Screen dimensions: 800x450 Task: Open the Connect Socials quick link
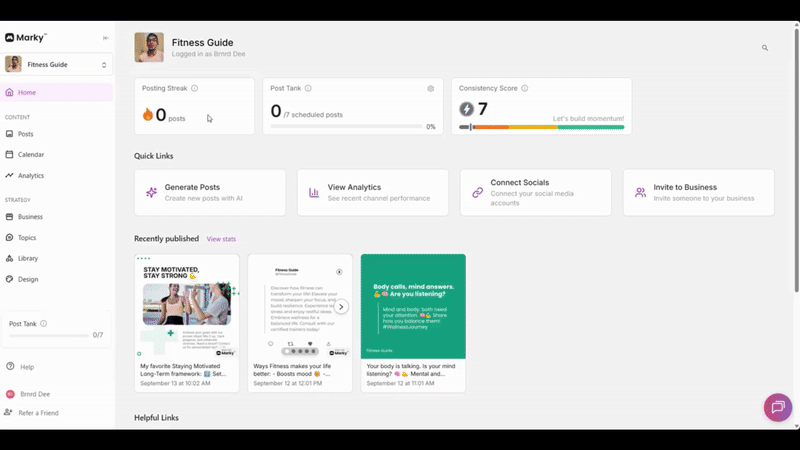pyautogui.click(x=536, y=192)
